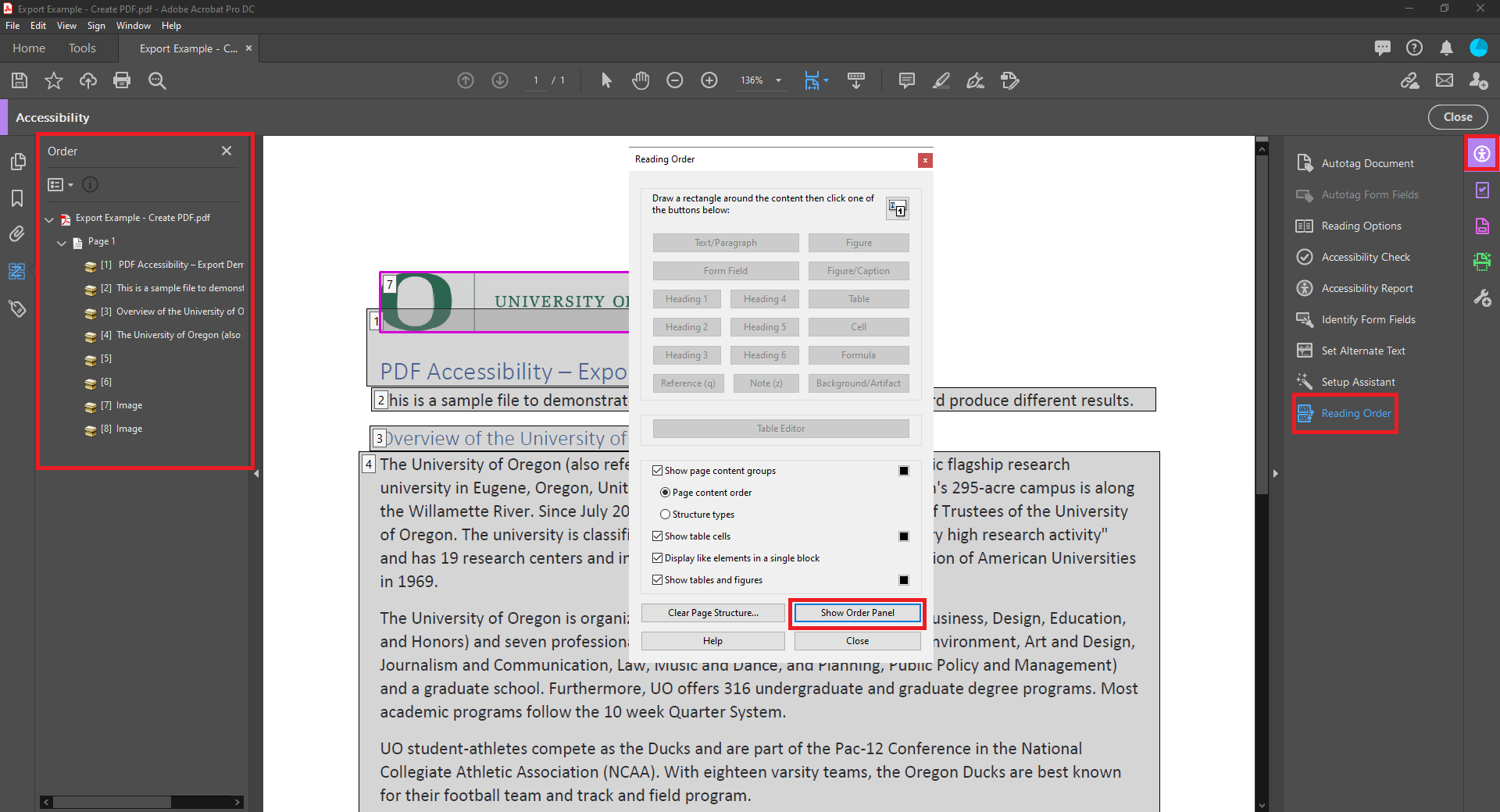Viewport: 1500px width, 812px height.
Task: Click the Save file icon
Action: tap(20, 80)
